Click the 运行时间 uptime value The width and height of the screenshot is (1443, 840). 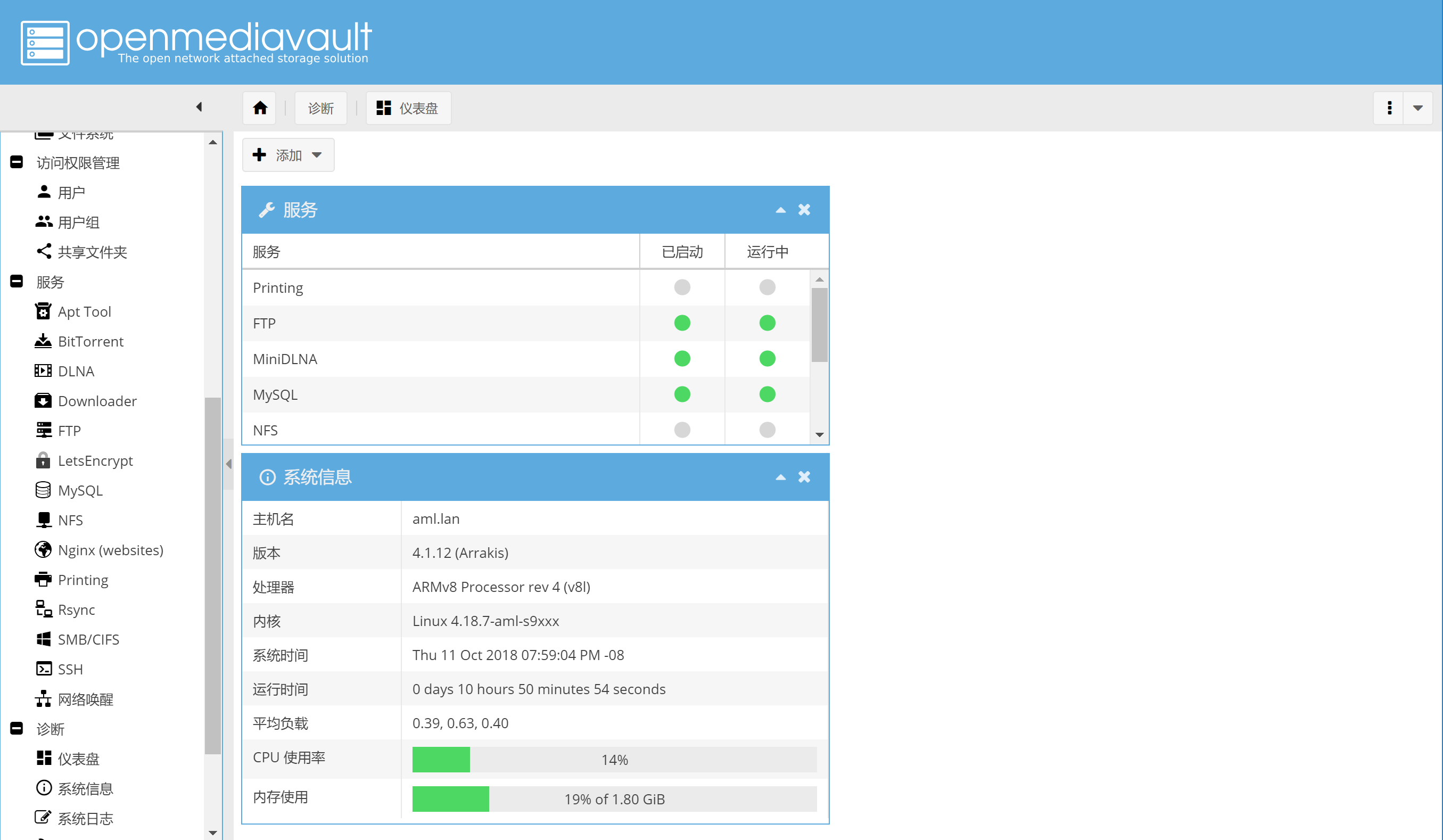pyautogui.click(x=539, y=689)
